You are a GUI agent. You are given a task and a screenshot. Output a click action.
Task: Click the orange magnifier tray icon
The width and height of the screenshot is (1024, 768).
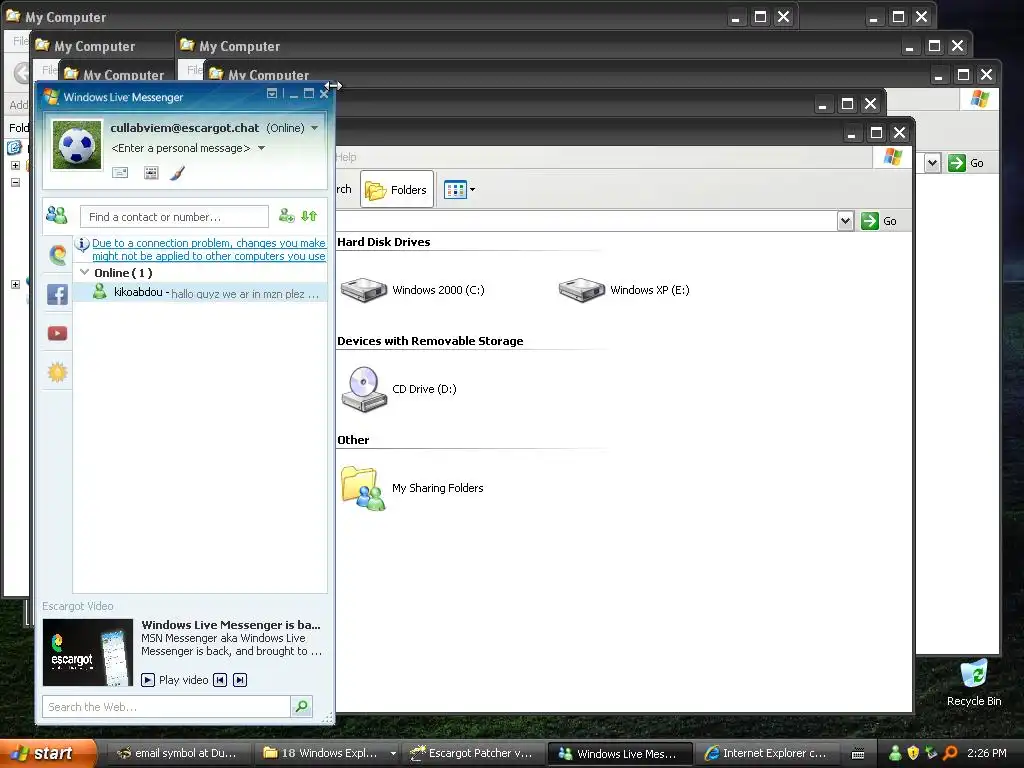(950, 753)
